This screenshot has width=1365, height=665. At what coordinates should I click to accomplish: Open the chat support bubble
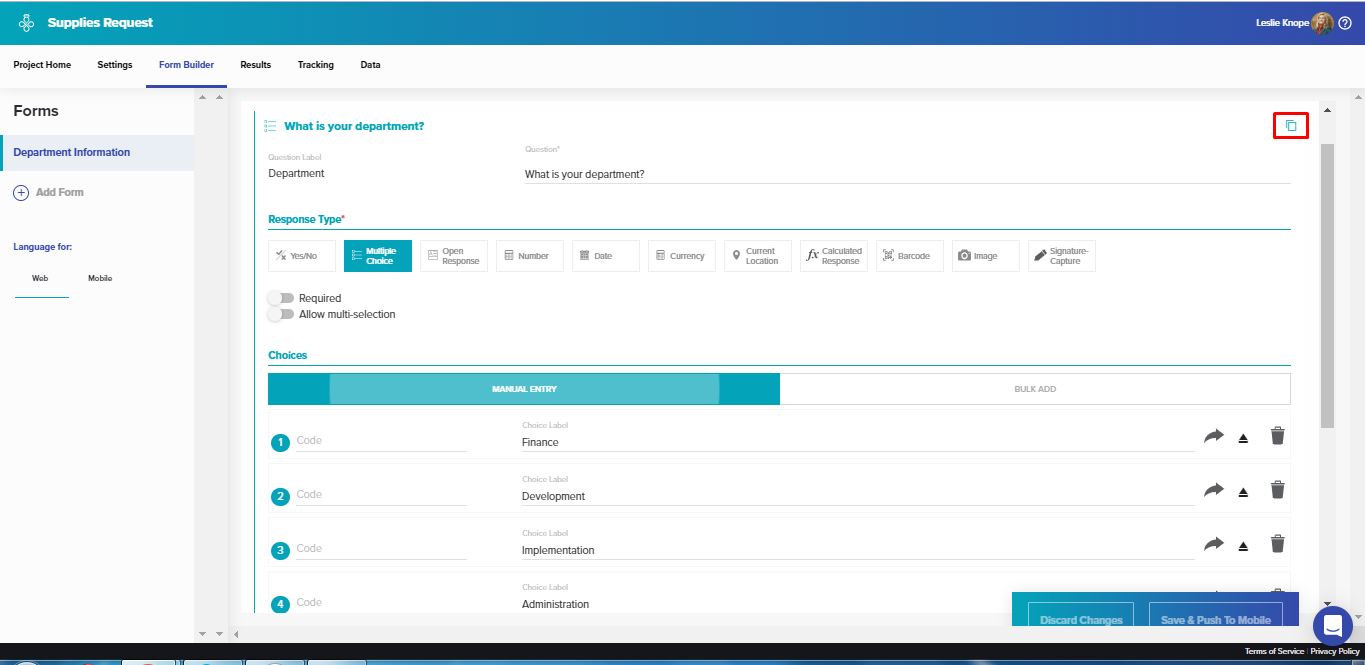[1332, 625]
